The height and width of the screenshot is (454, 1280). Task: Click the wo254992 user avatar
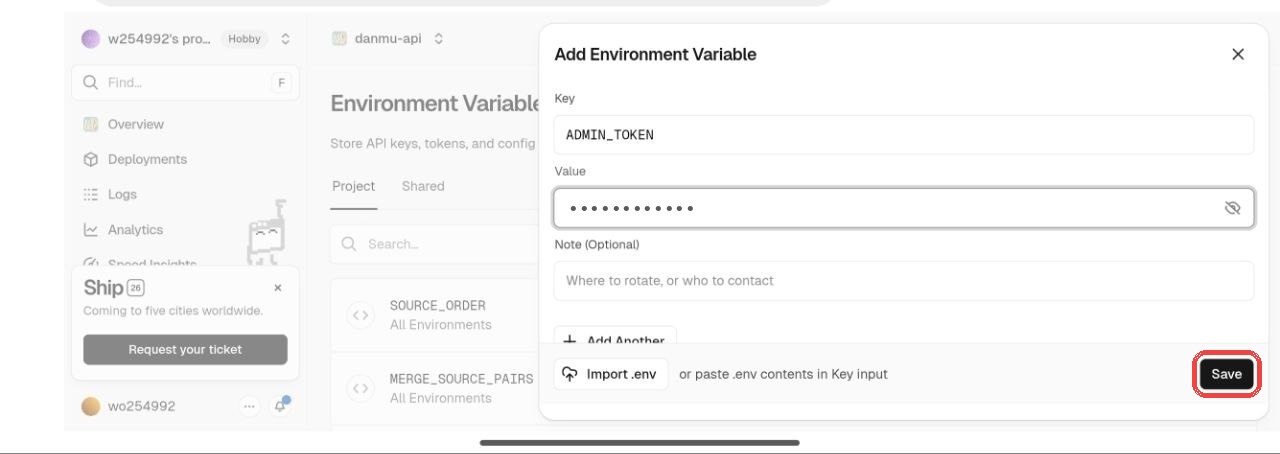click(x=91, y=406)
